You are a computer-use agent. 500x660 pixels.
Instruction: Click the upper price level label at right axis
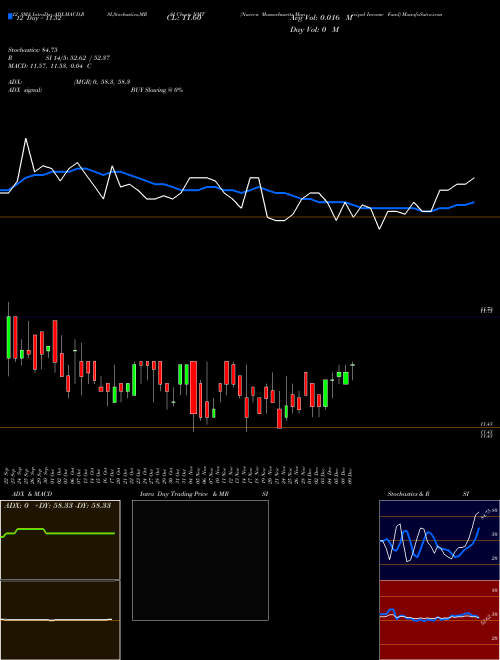(x=487, y=310)
